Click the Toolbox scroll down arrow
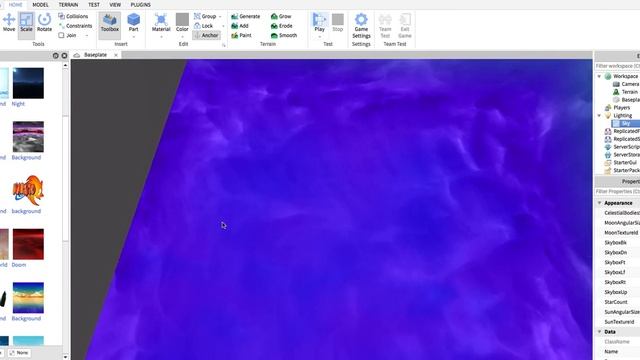Image resolution: width=640 pixels, height=360 pixels. [65, 357]
